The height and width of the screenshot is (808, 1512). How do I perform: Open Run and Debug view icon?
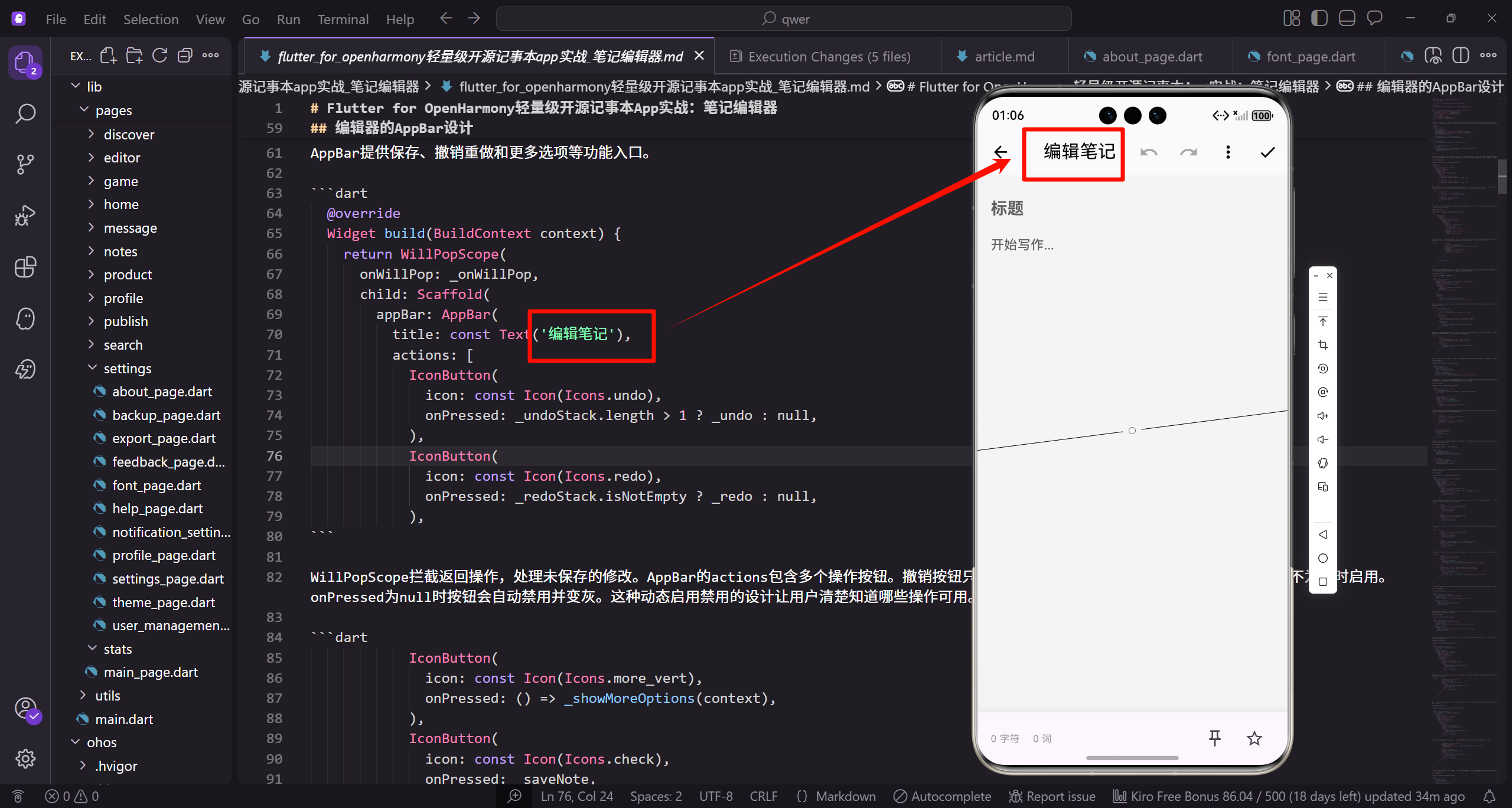[x=25, y=216]
